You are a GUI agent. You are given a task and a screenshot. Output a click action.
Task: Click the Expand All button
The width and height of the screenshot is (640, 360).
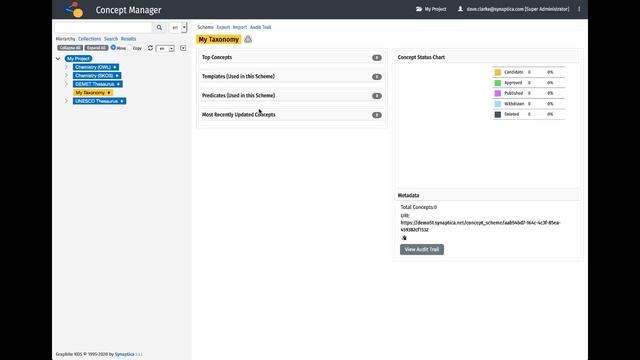click(x=96, y=48)
